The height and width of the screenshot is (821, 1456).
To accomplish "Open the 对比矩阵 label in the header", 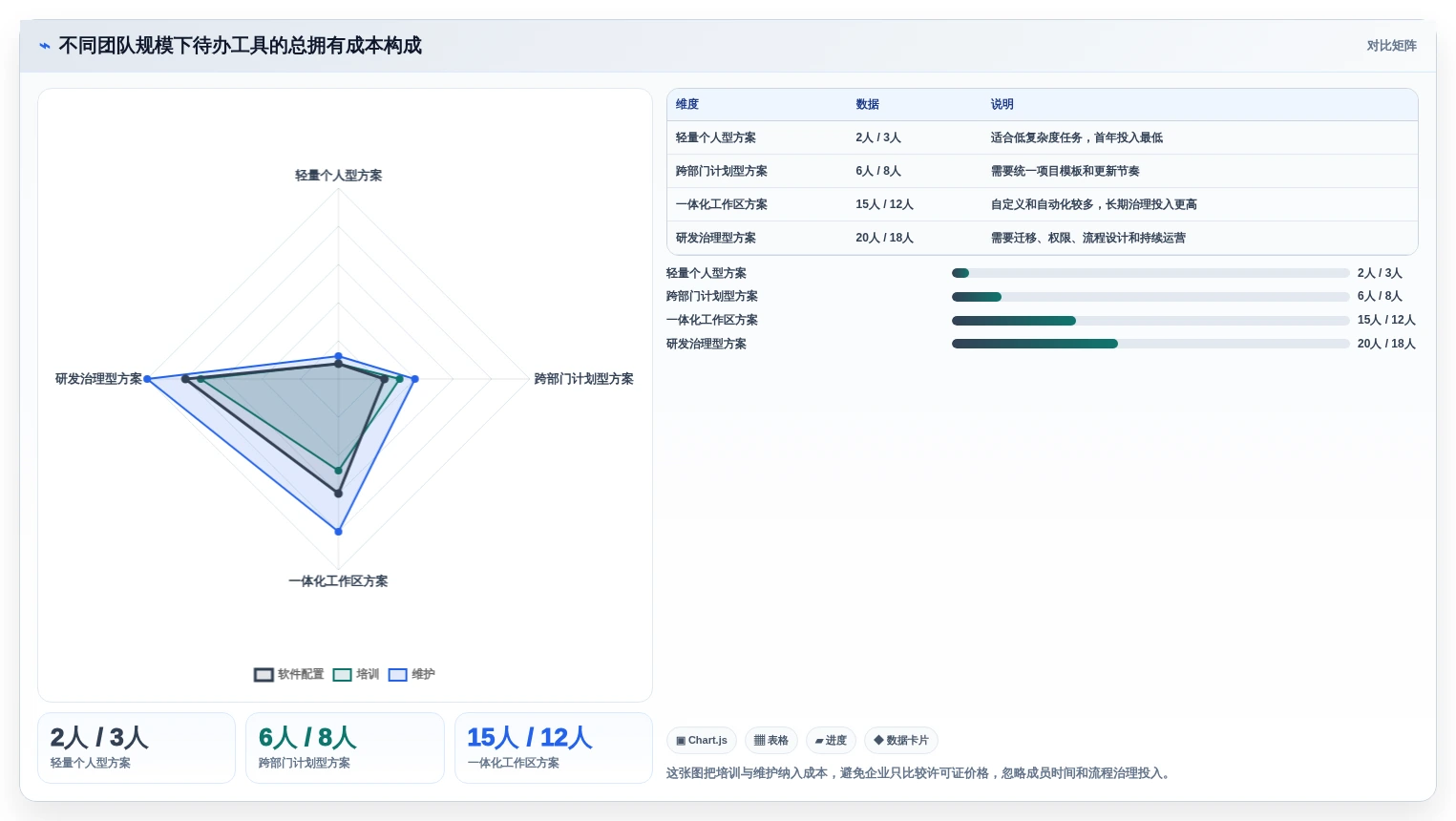I will 1391,46.
